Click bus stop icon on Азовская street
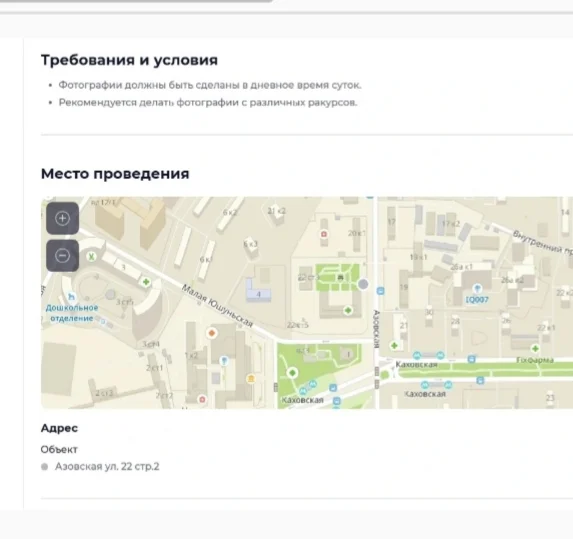573x539 pixels. point(380,291)
